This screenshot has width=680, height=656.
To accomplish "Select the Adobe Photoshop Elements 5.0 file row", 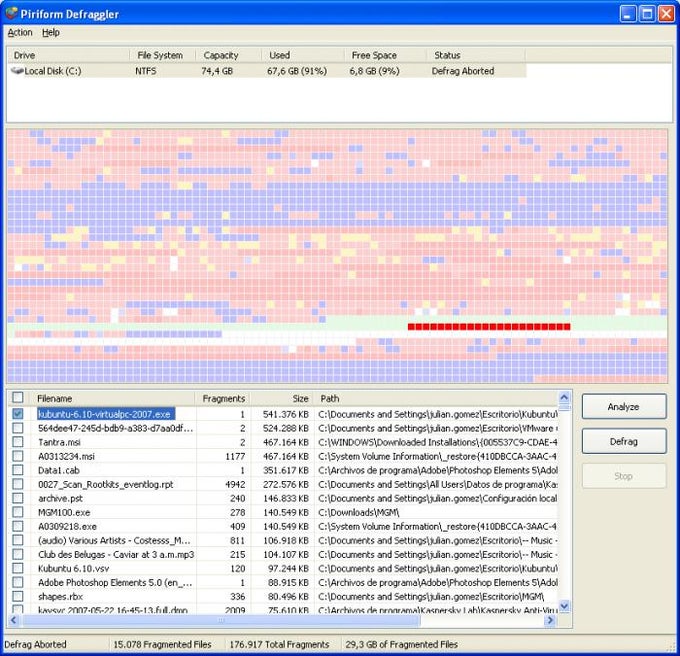I will (x=283, y=583).
